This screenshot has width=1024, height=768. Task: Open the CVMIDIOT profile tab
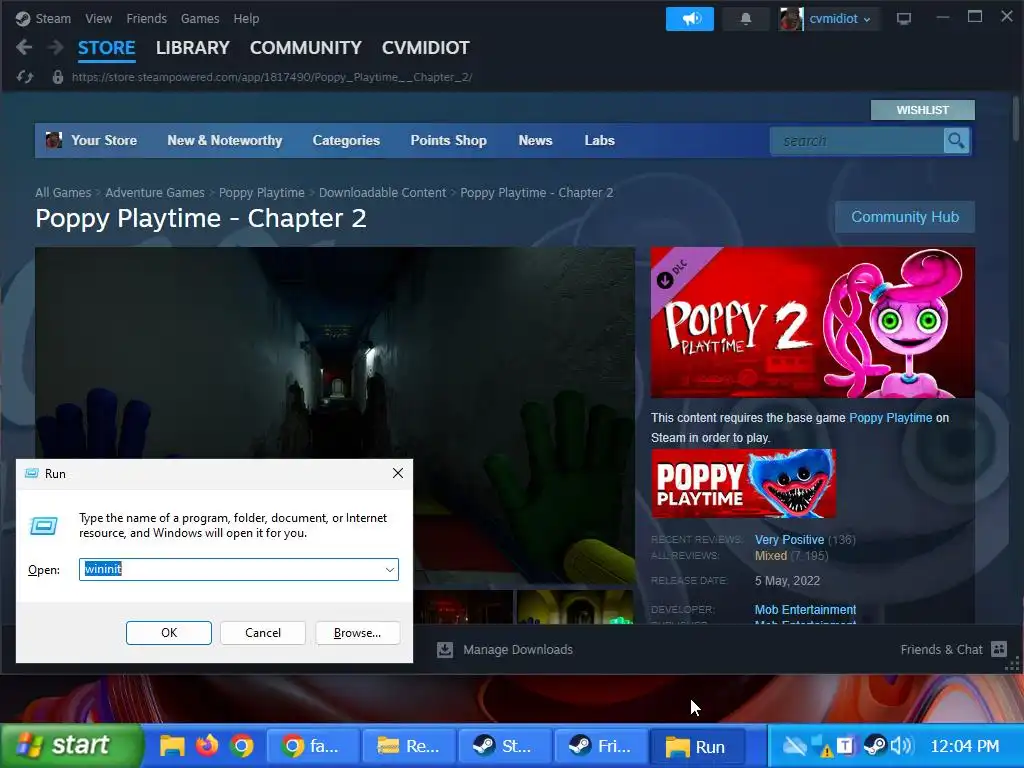[426, 48]
